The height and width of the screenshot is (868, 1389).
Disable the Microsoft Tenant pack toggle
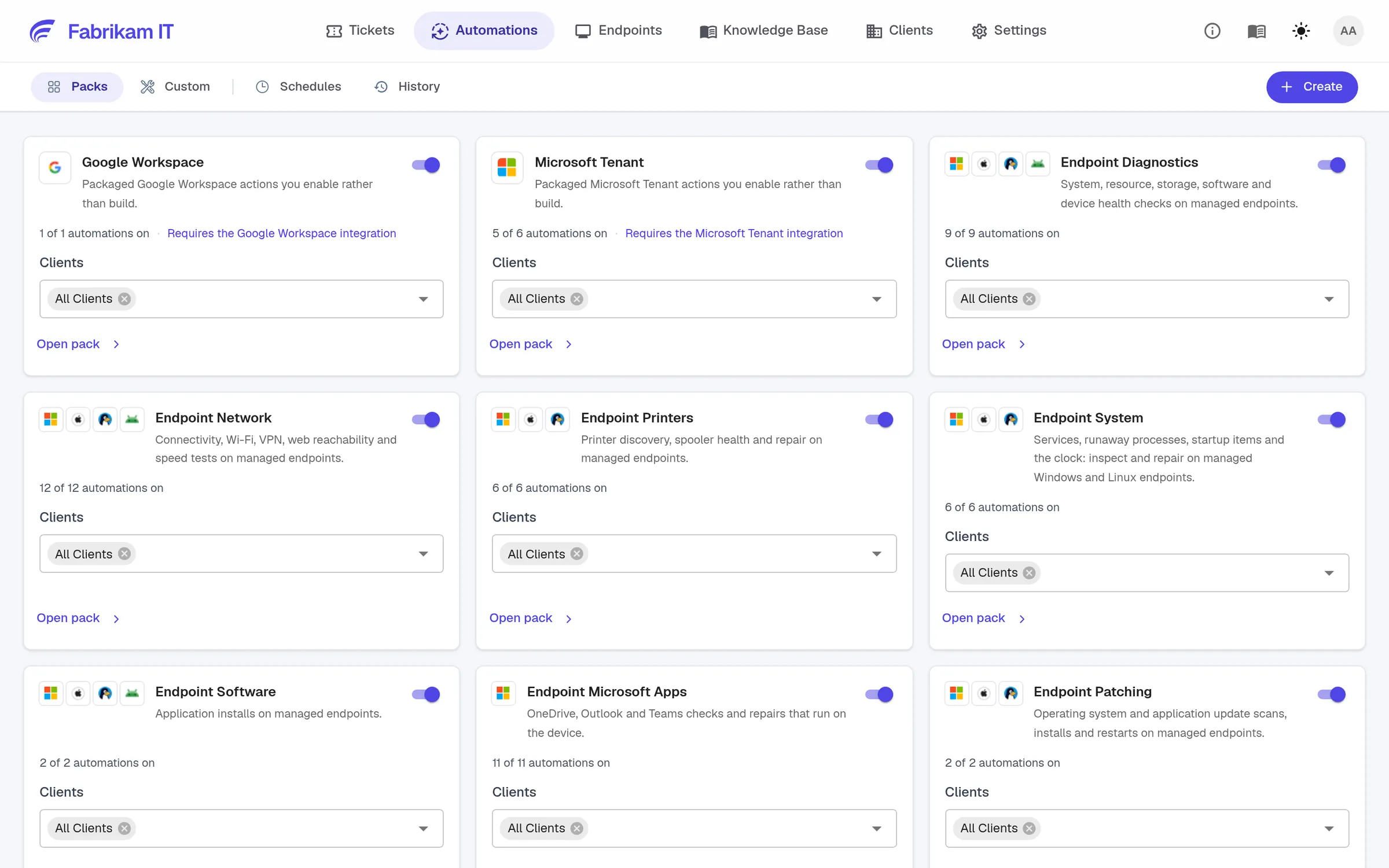click(x=879, y=165)
